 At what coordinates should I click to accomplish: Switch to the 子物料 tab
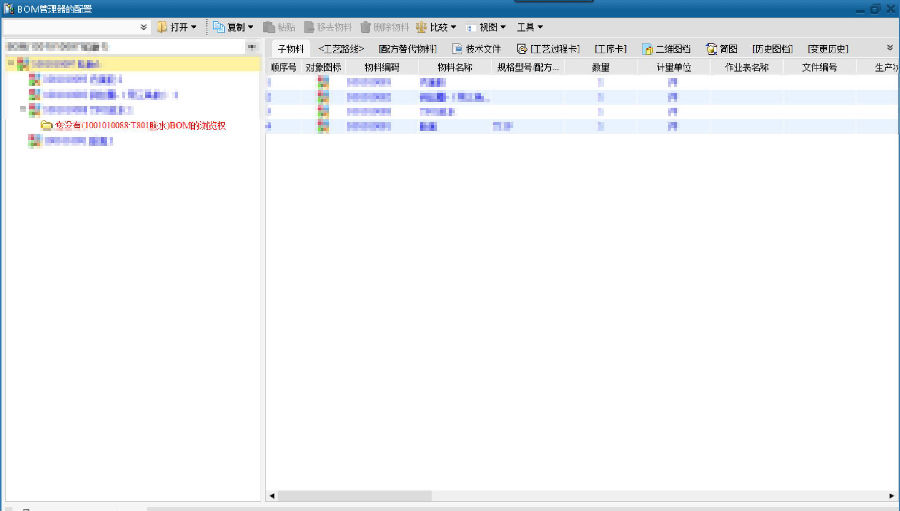point(290,49)
